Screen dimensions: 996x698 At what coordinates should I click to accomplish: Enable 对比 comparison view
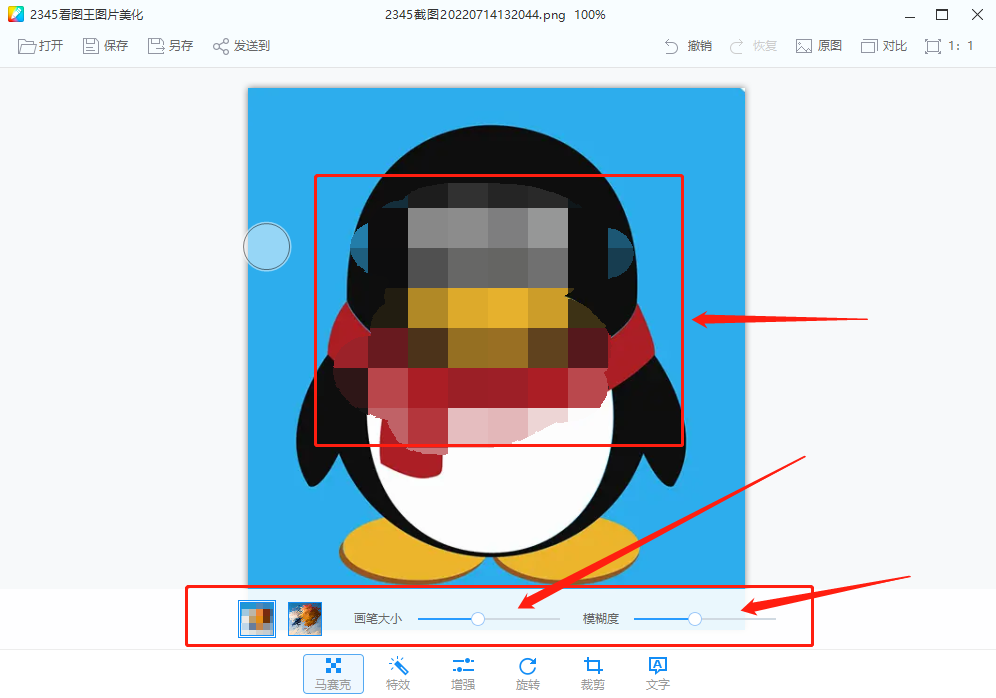(x=884, y=45)
